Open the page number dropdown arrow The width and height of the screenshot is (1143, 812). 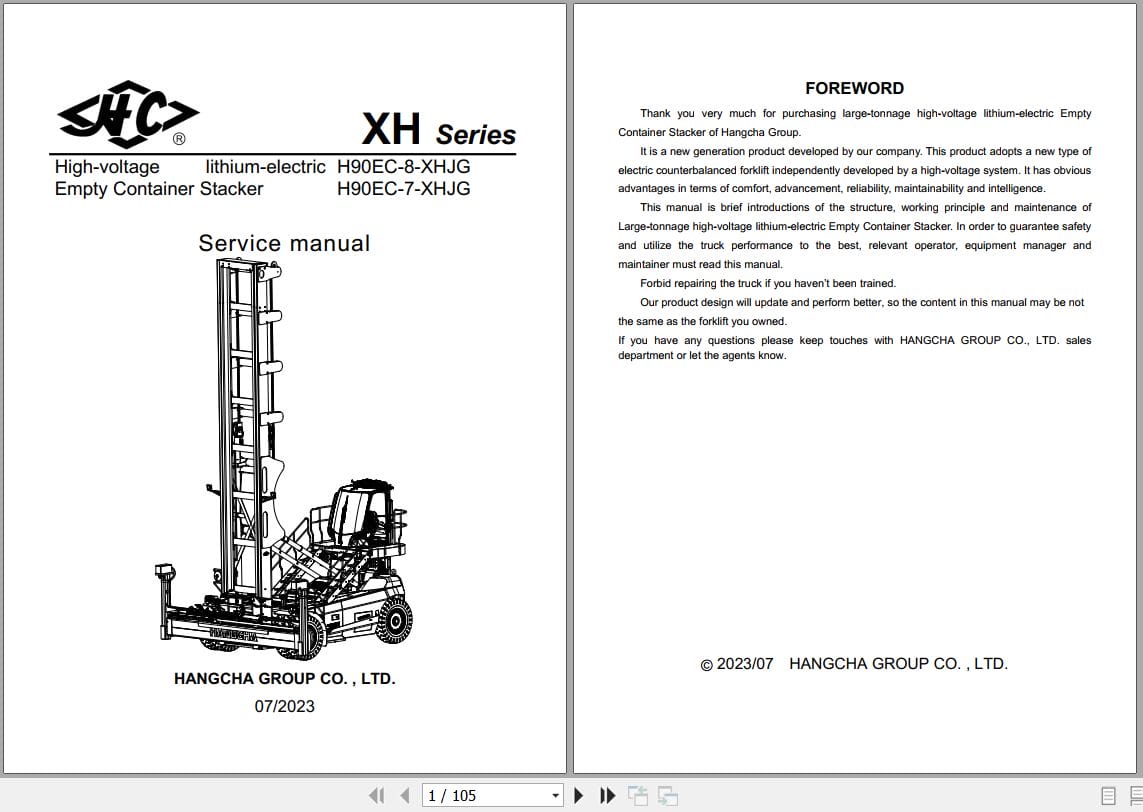555,795
